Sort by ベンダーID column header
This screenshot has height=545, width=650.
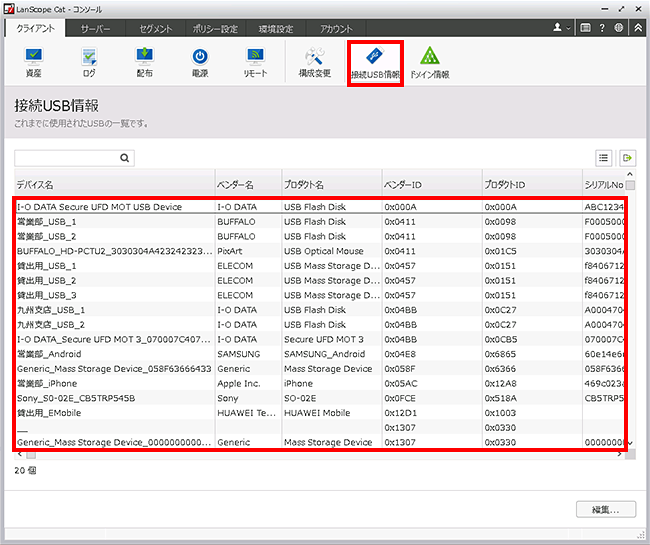click(x=432, y=185)
